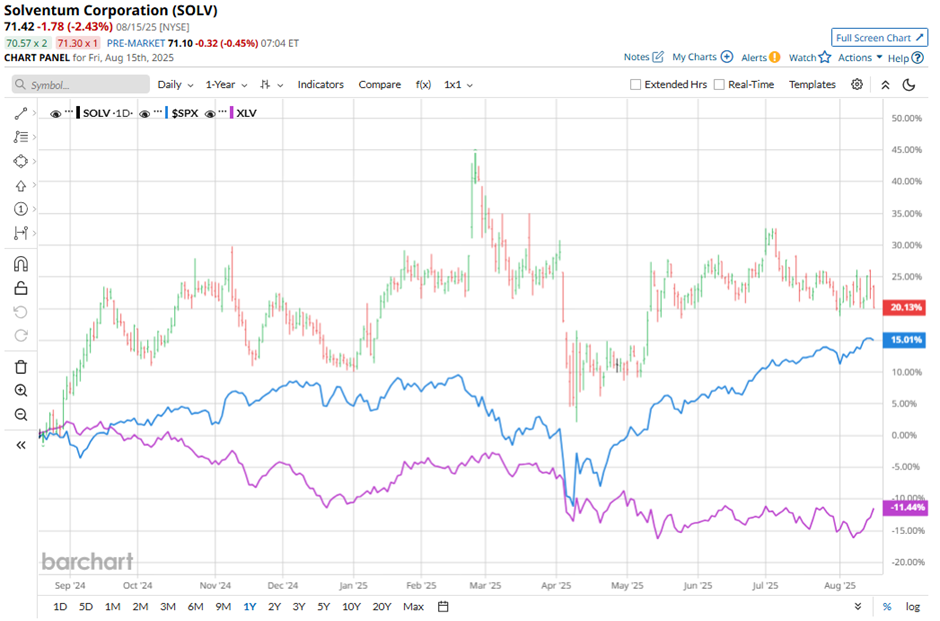Redo the last chart action
Viewport: 940px width, 621px height.
click(21, 336)
